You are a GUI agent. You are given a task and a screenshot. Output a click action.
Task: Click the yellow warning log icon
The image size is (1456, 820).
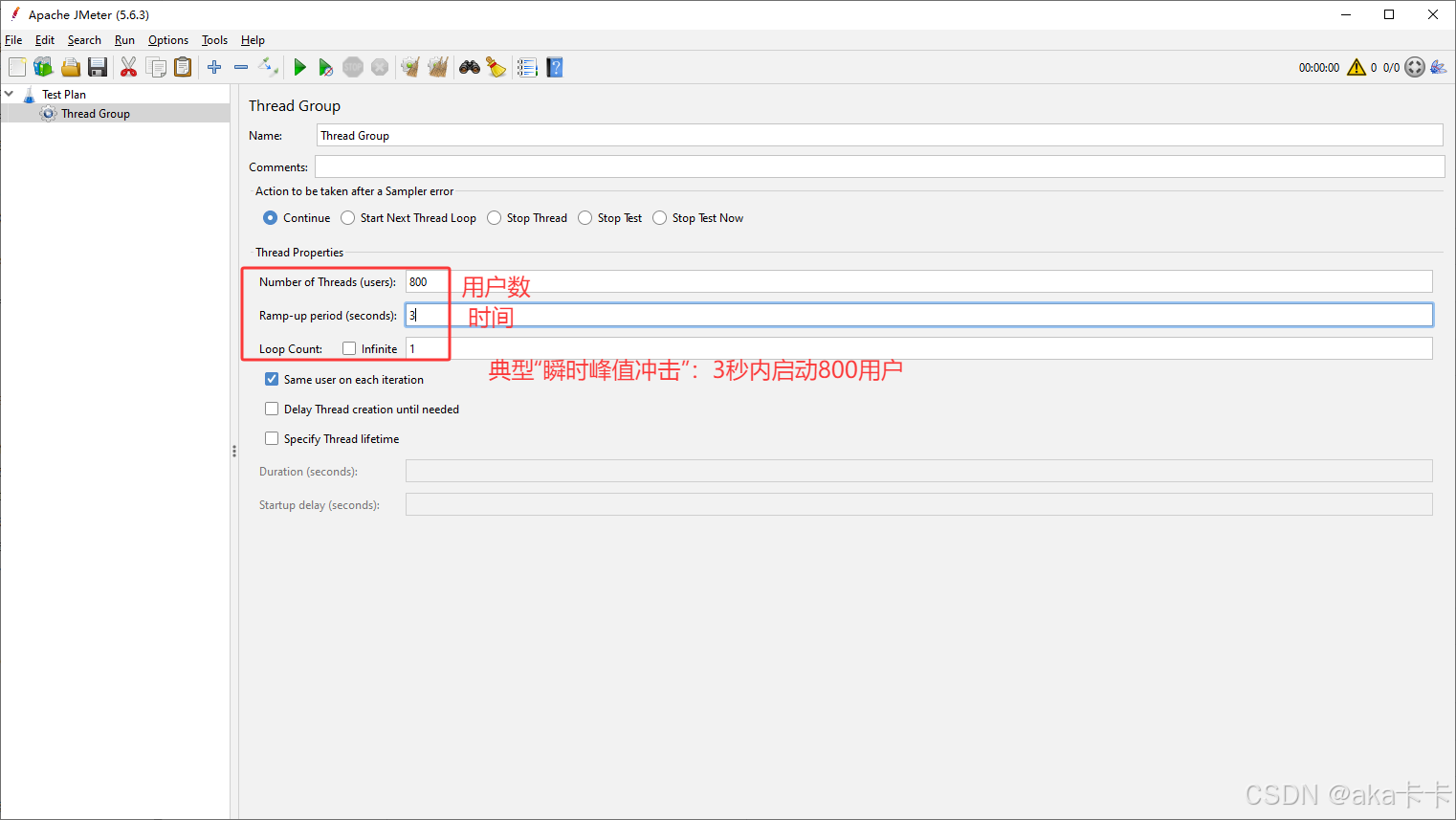[x=1357, y=67]
